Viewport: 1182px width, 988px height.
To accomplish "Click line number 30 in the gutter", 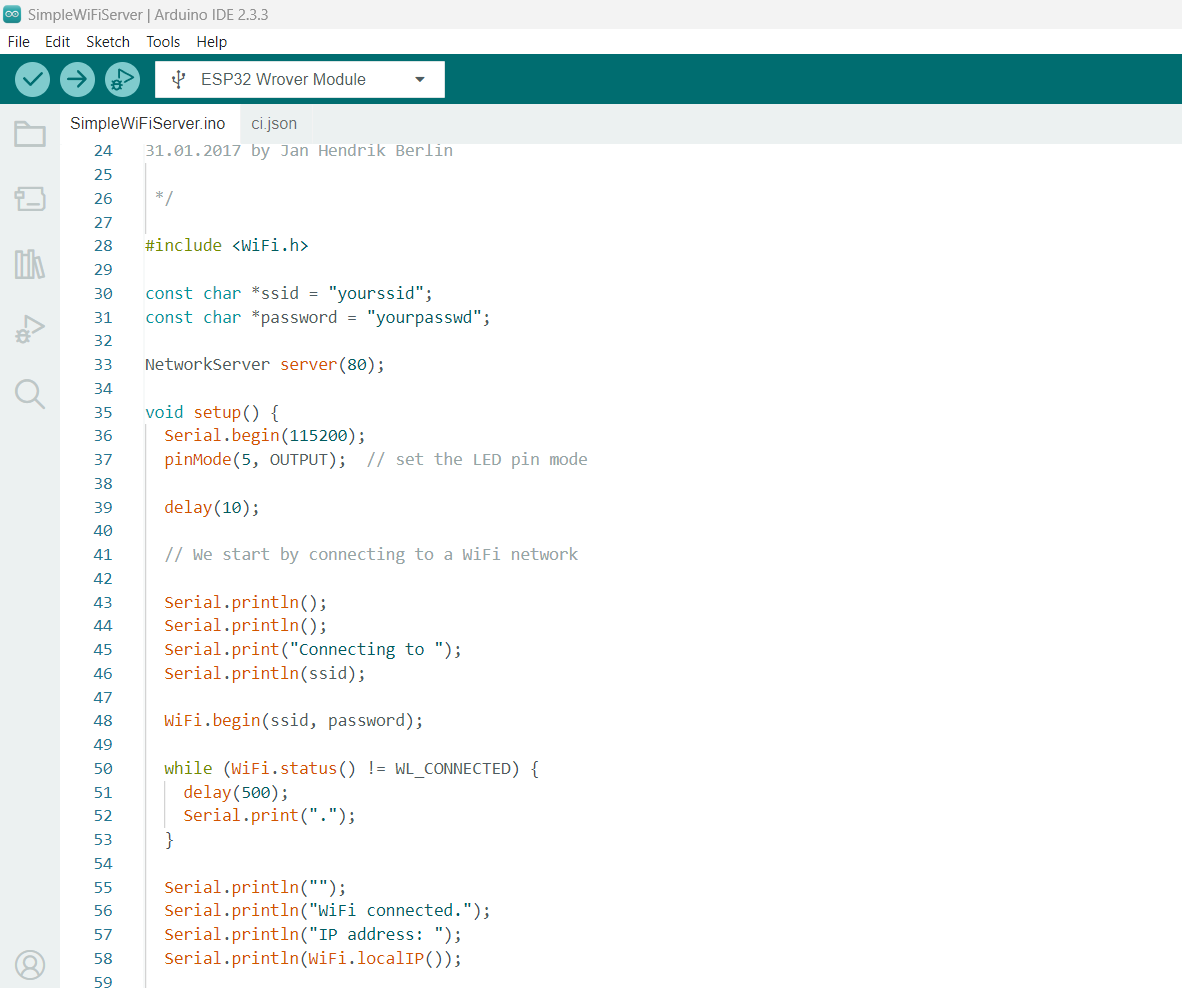I will pos(103,293).
